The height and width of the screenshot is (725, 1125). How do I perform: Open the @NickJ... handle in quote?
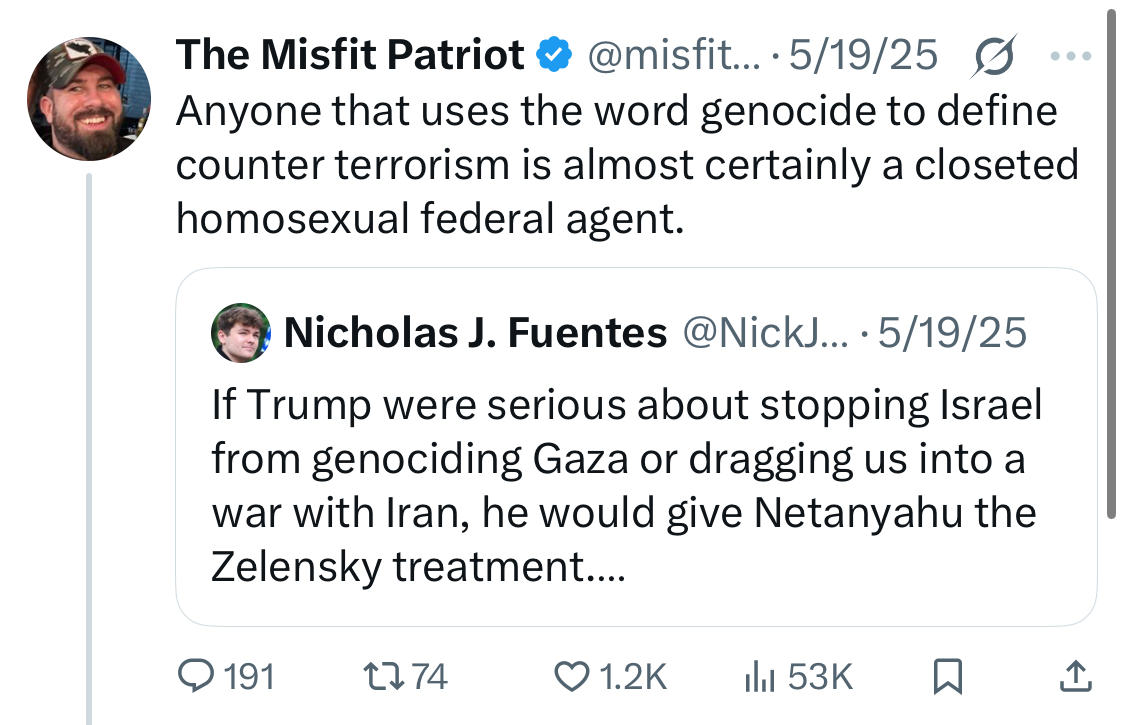click(765, 332)
